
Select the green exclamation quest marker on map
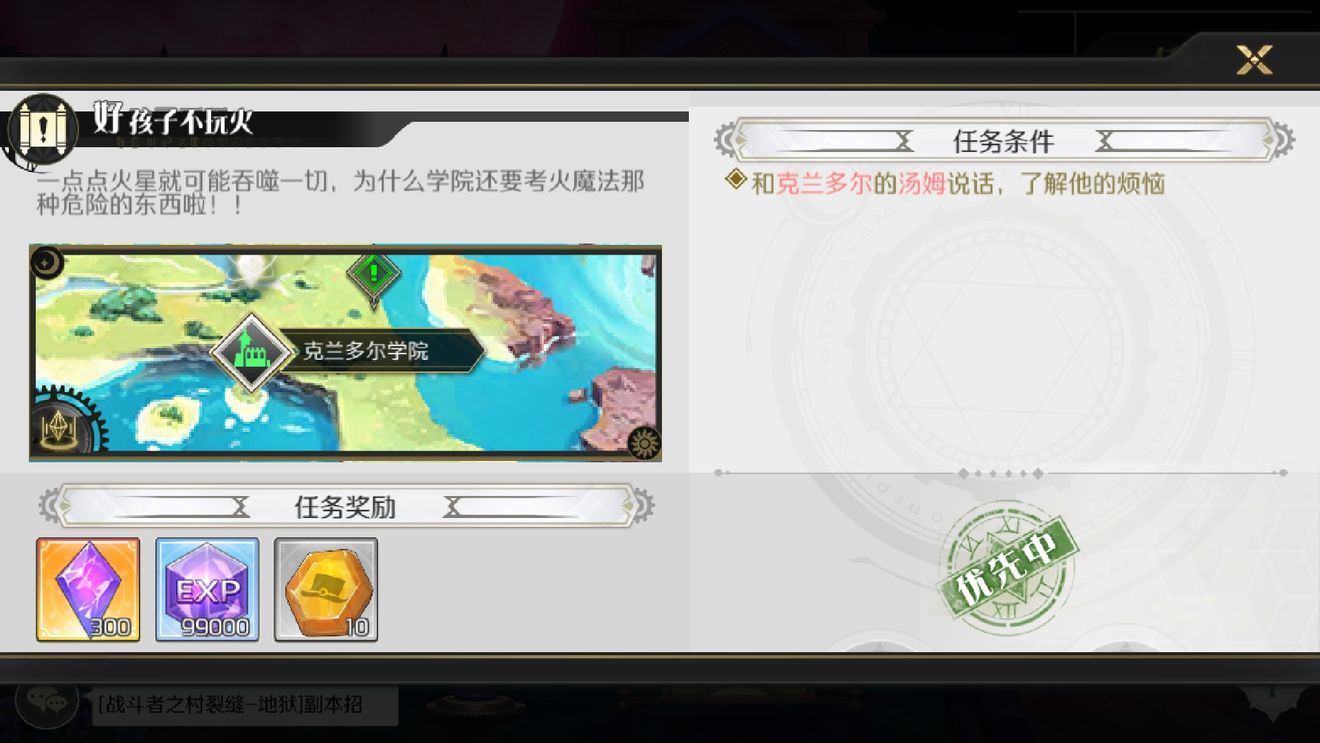coord(373,273)
